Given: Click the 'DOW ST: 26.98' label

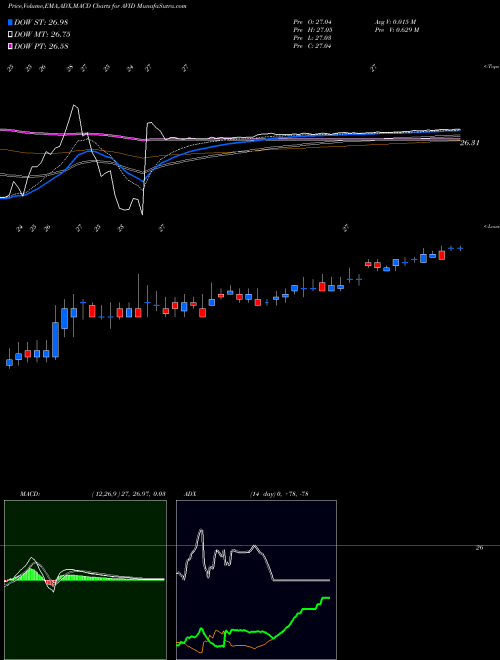Looking at the screenshot, I should 41,22.
